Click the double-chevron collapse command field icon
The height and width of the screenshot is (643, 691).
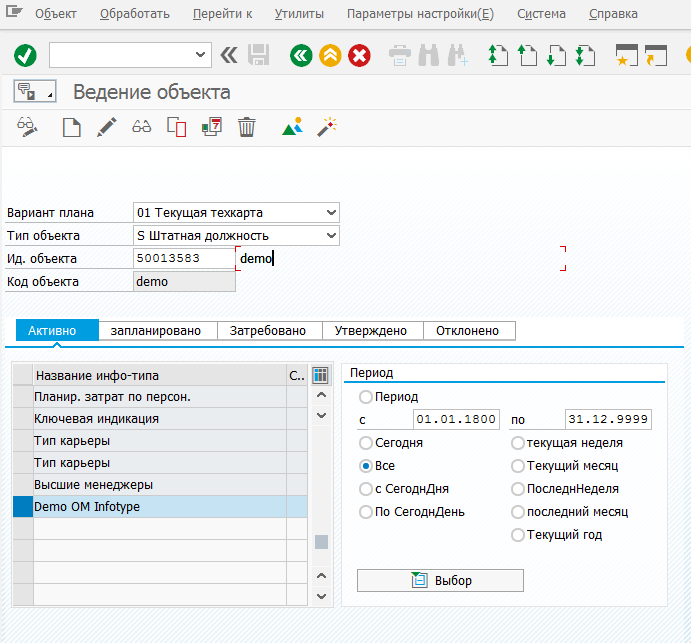(229, 56)
